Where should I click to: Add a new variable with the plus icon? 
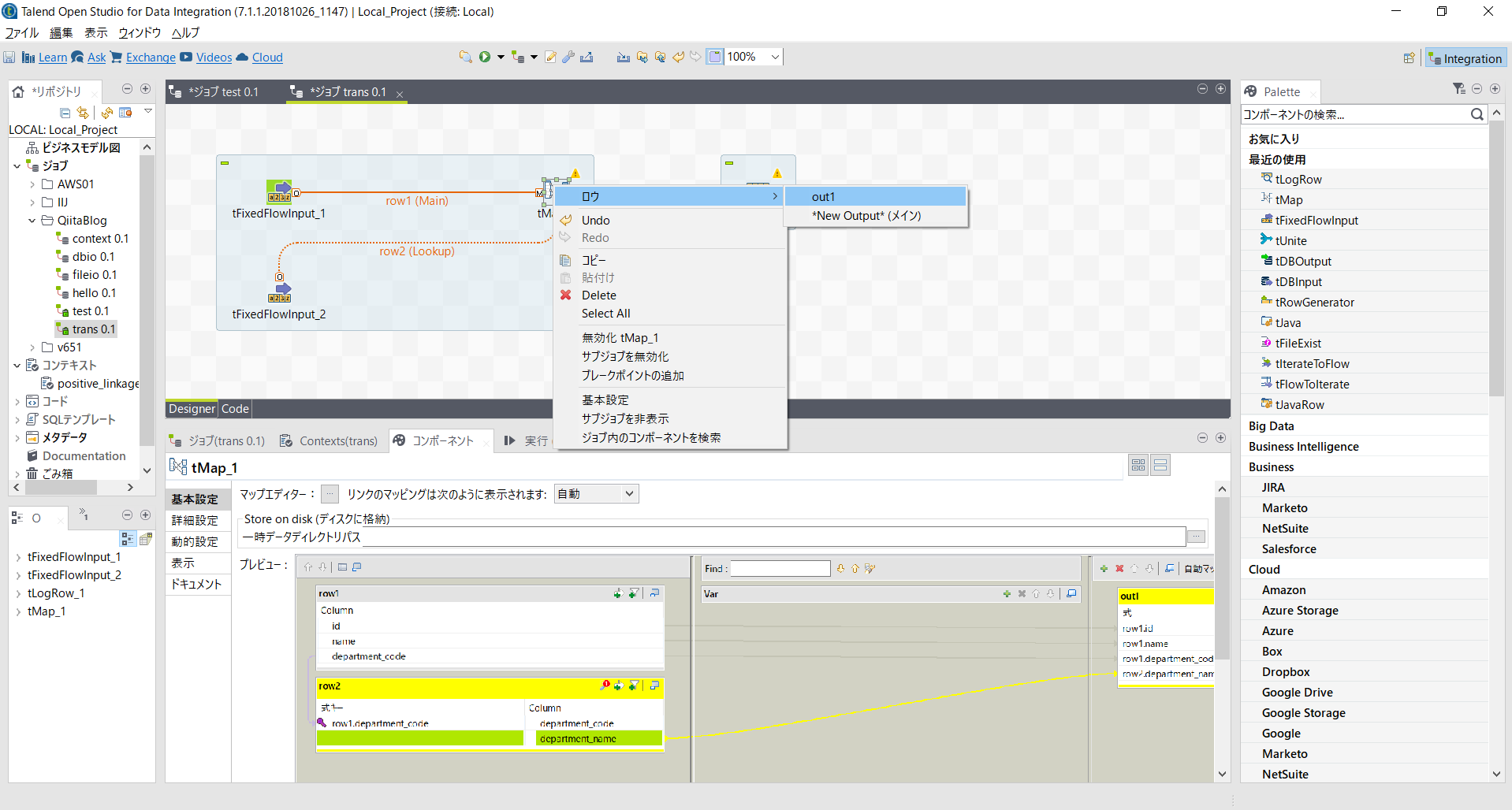pyautogui.click(x=1007, y=594)
